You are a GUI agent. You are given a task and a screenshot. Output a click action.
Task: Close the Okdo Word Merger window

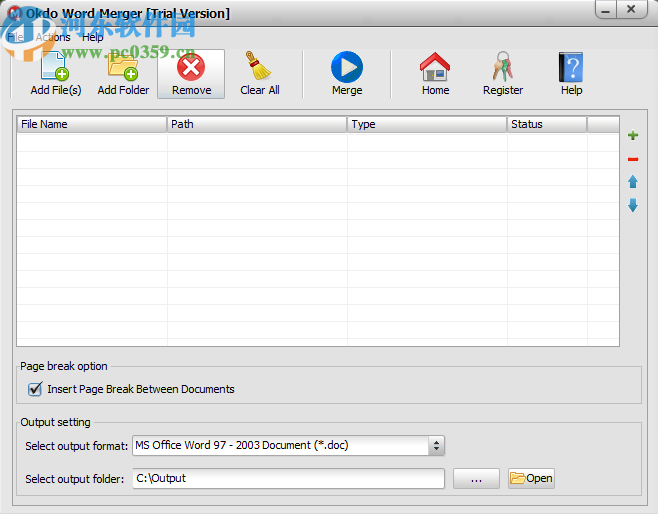(631, 10)
